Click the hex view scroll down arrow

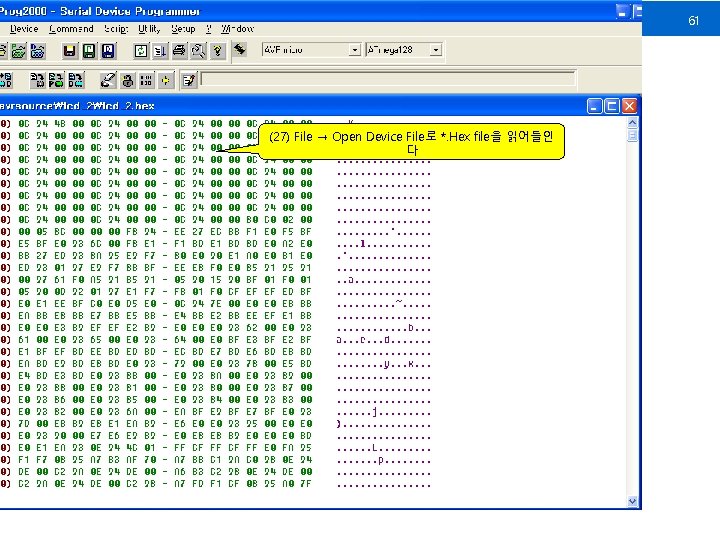(x=632, y=501)
